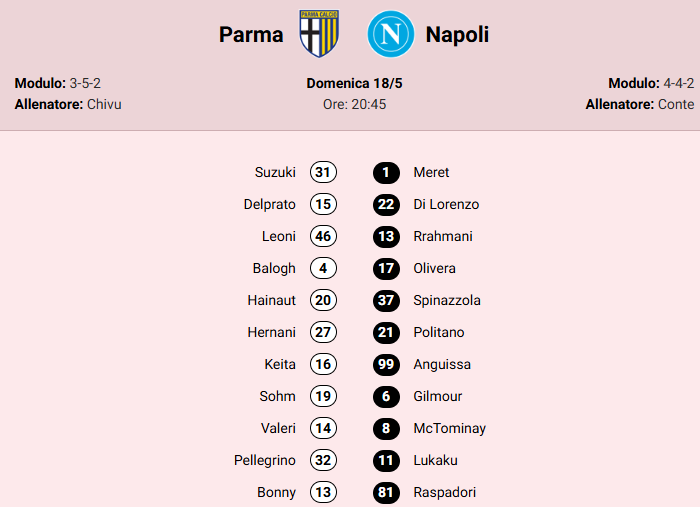700x507 pixels.
Task: Open the Napoli team name heading
Action: [457, 35]
